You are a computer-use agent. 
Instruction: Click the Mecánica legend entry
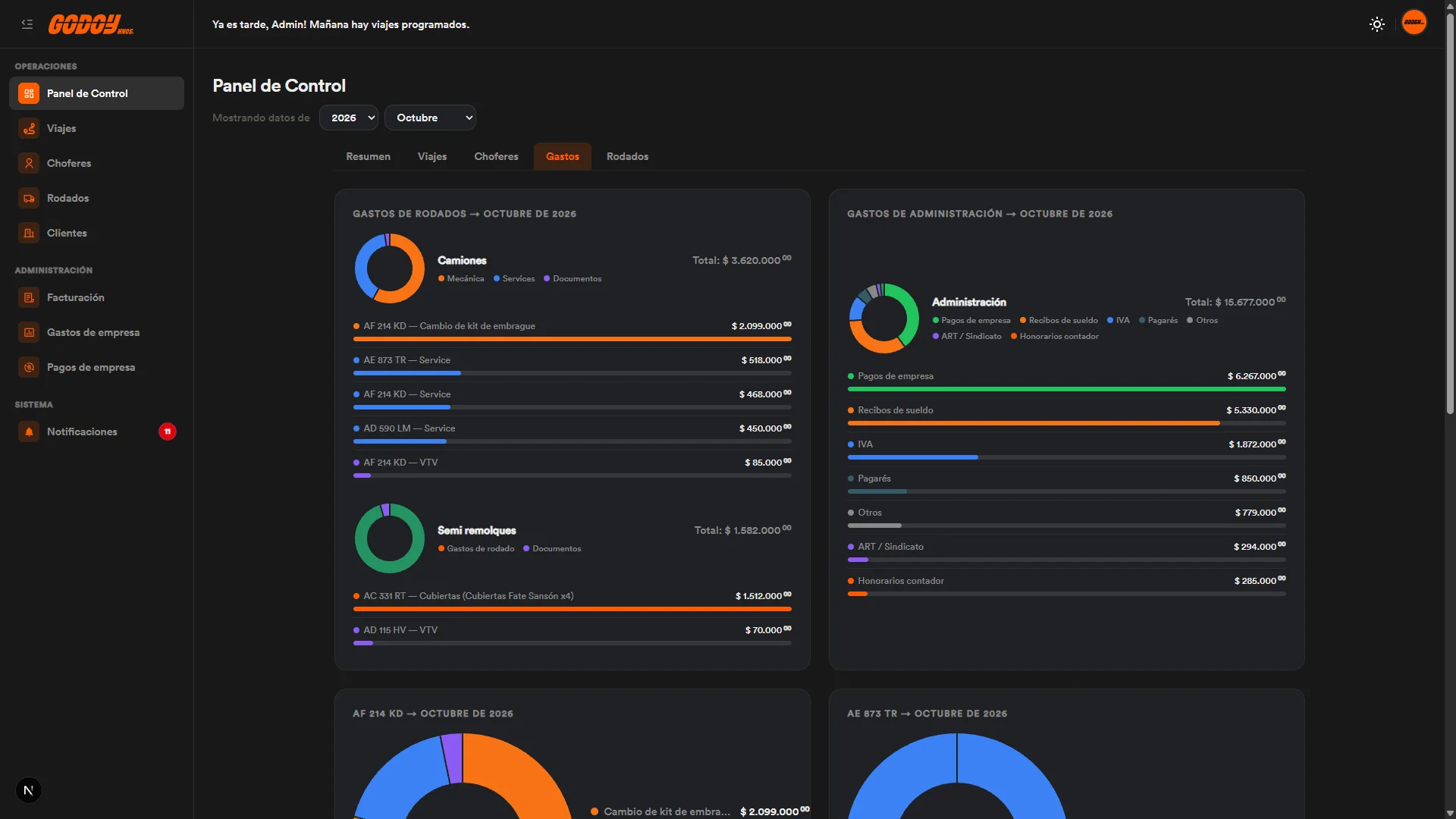461,278
